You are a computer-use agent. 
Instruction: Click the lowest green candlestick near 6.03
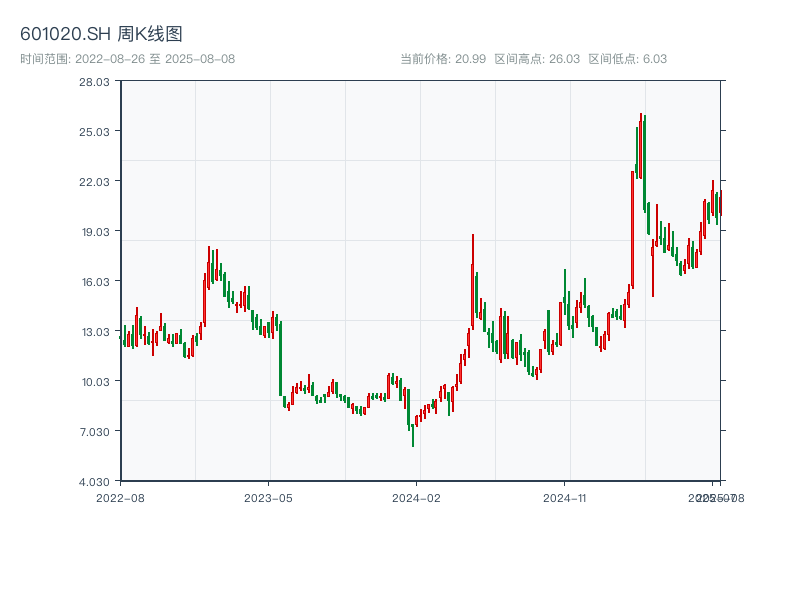(x=413, y=435)
